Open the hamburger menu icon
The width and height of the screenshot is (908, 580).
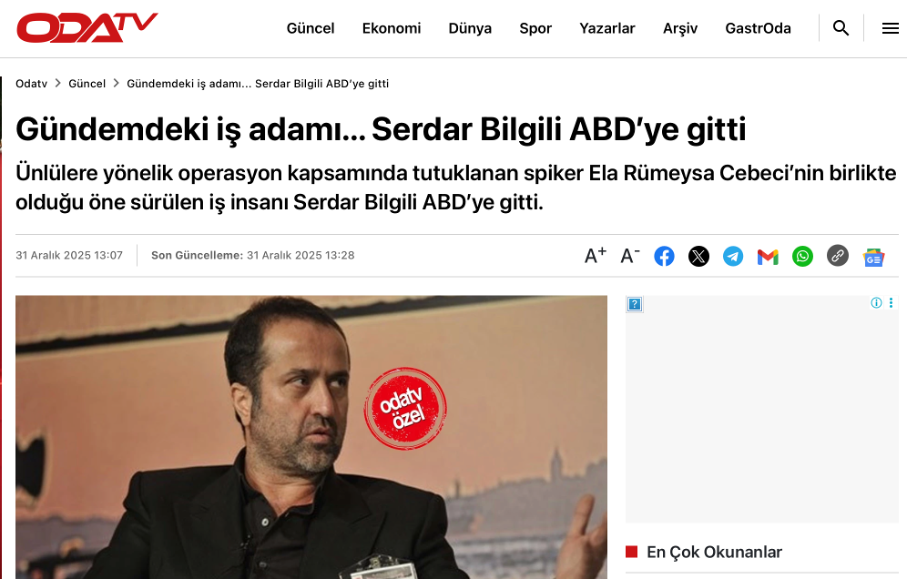coord(890,28)
